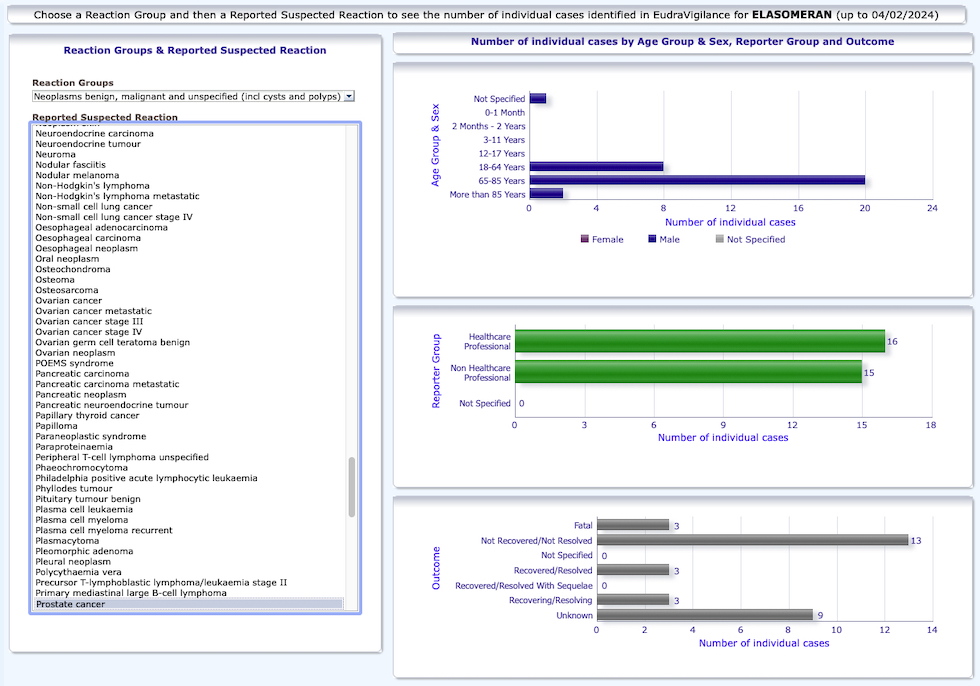
Task: Select Pancreatic carcinoma metastatic
Action: pyautogui.click(x=108, y=384)
